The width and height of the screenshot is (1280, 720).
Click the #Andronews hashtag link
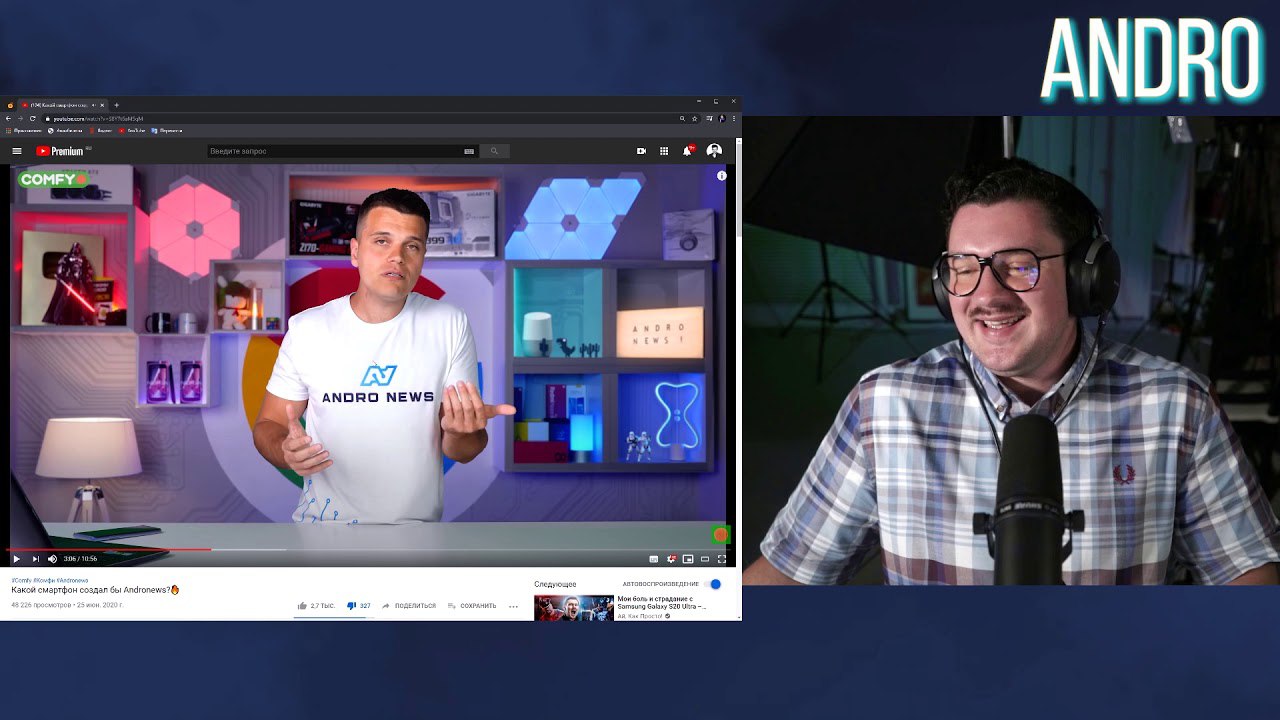(x=72, y=580)
